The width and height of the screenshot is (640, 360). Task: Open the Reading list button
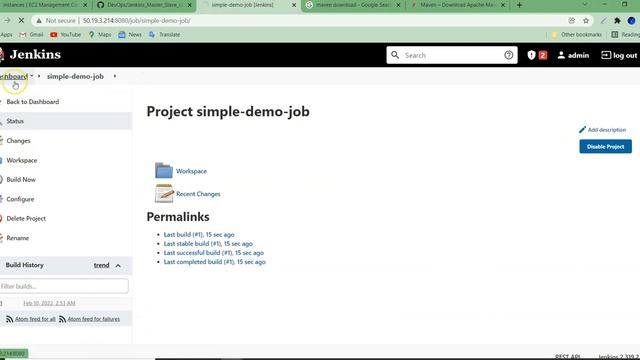pyautogui.click(x=625, y=35)
